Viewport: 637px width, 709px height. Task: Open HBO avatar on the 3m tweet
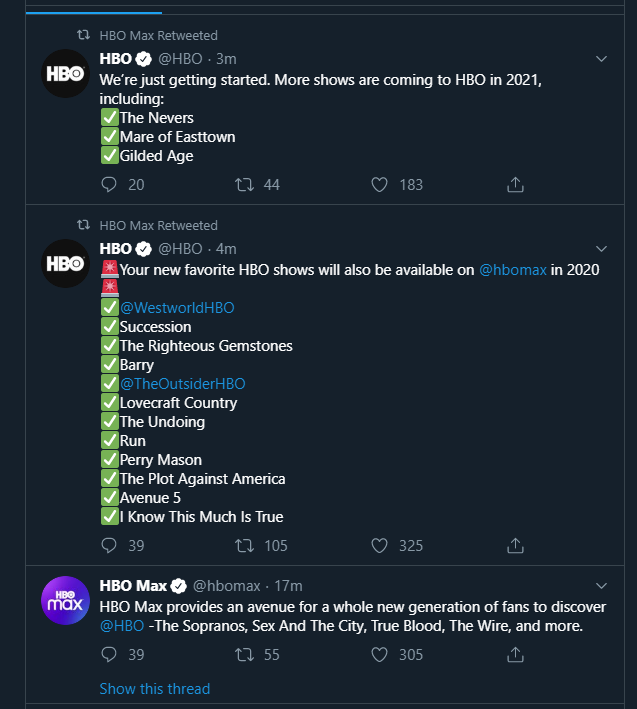point(66,74)
